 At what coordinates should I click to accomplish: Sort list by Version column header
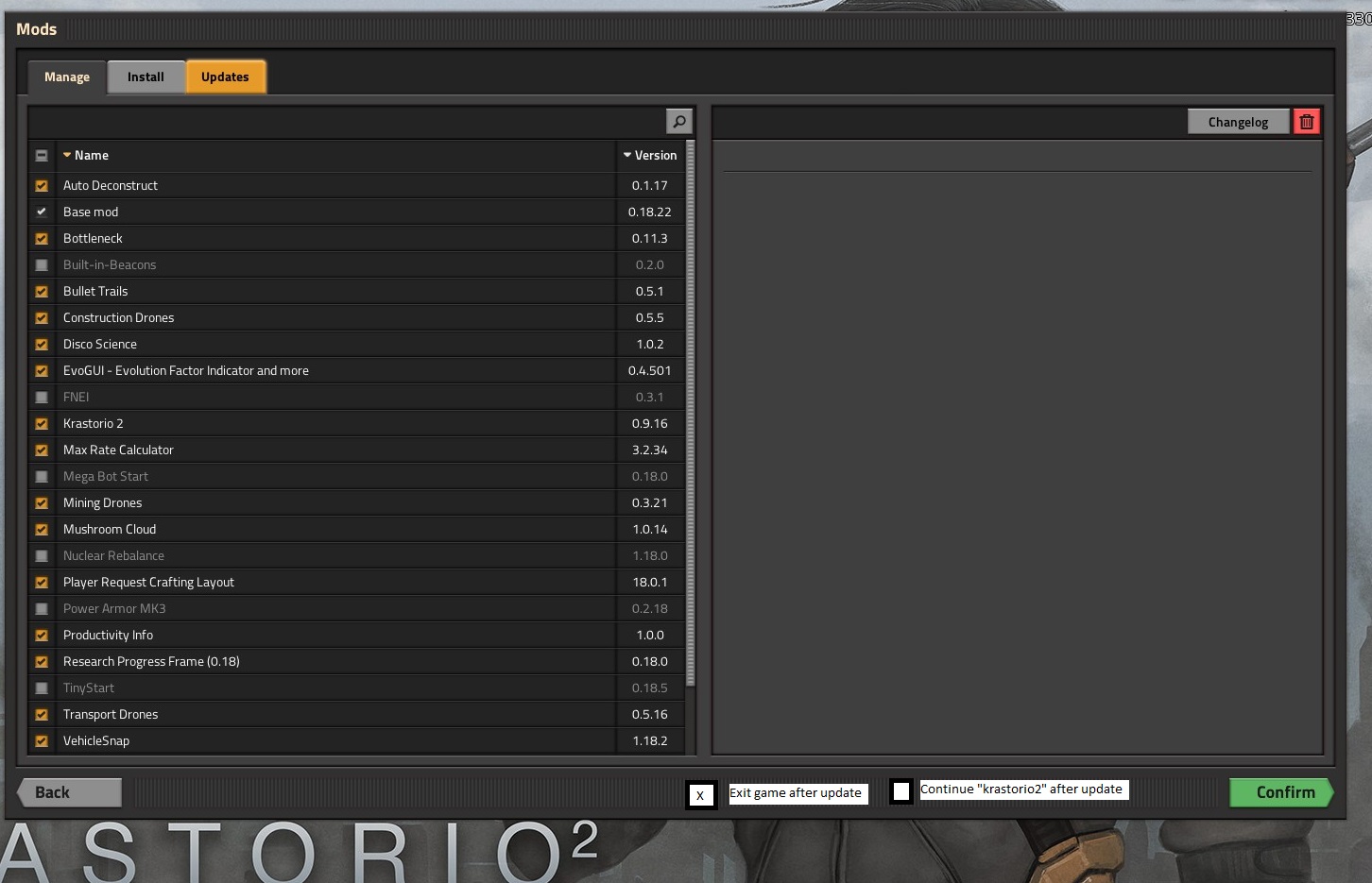coord(649,156)
